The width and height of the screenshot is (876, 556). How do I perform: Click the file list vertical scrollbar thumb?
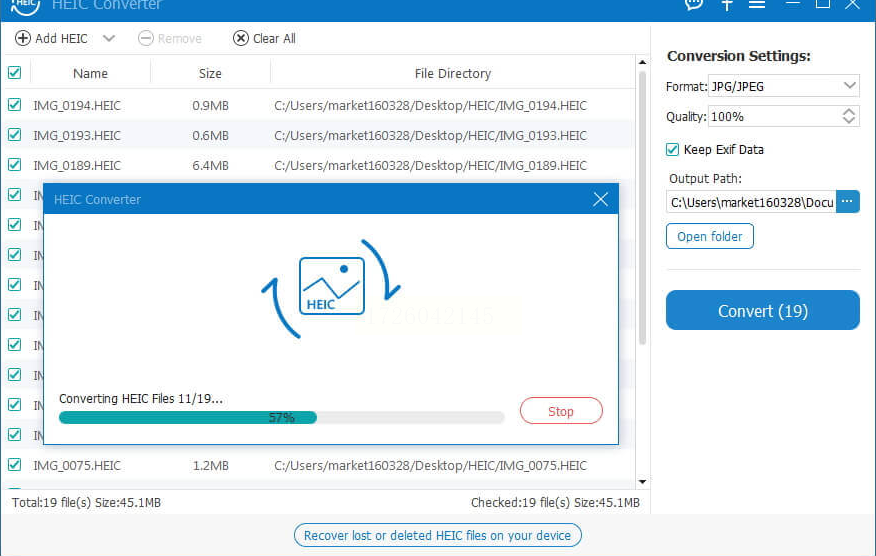click(642, 208)
